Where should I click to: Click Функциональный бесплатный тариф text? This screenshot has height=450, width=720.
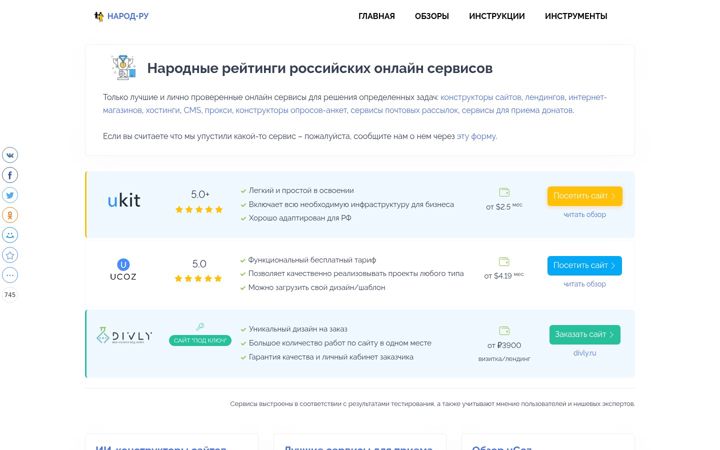pyautogui.click(x=312, y=260)
